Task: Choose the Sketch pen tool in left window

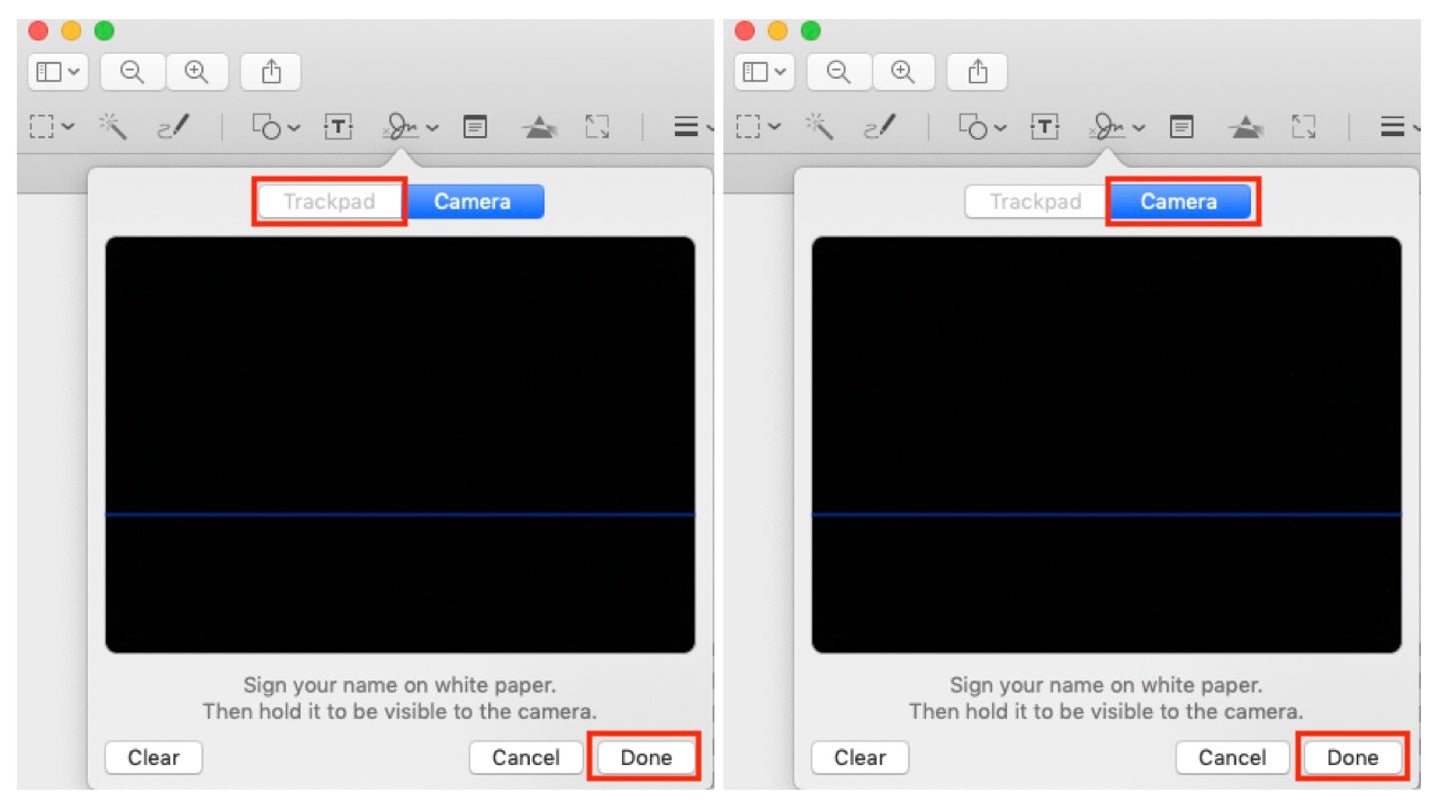Action: (x=174, y=127)
